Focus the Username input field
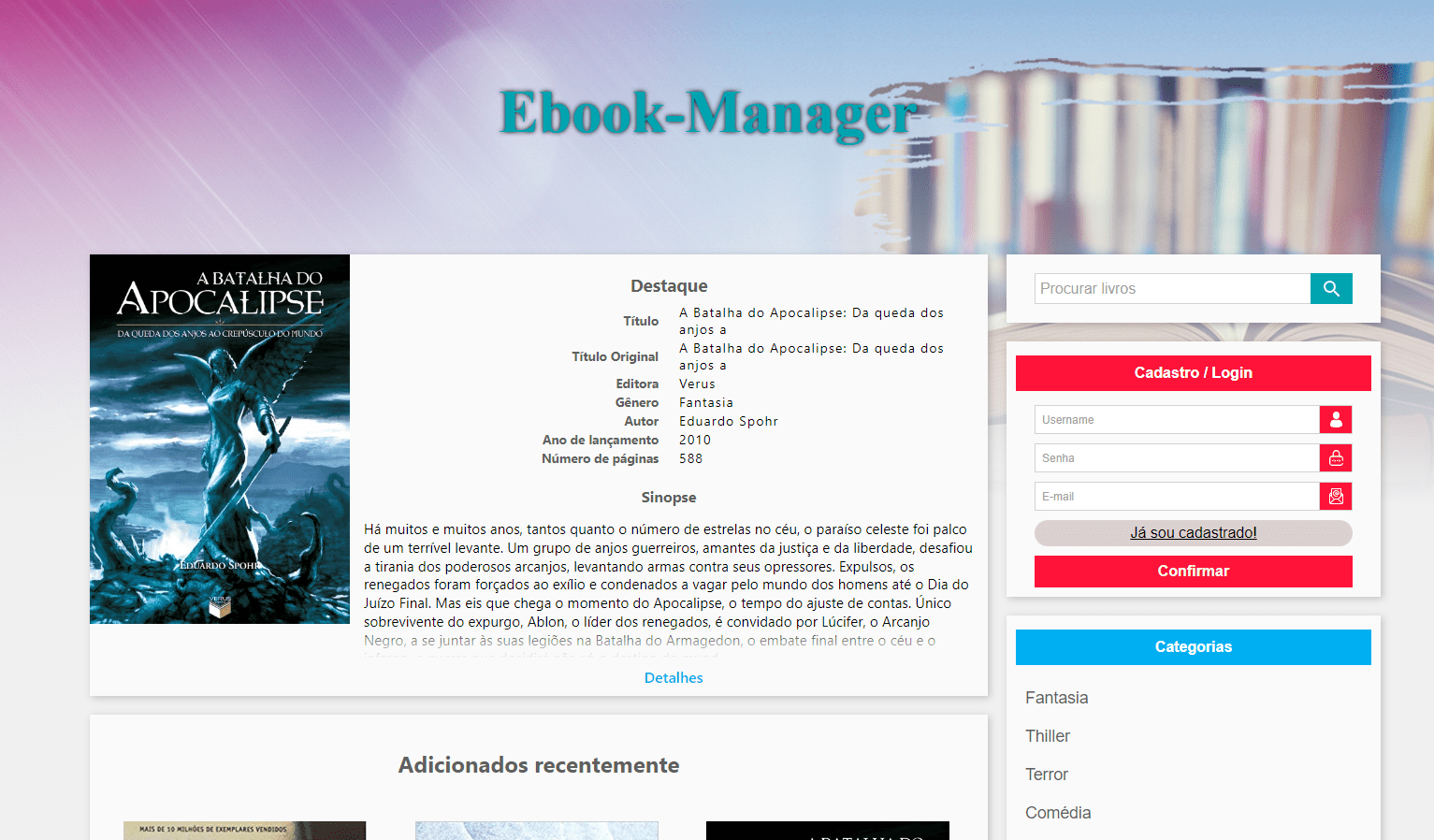 click(x=1177, y=420)
